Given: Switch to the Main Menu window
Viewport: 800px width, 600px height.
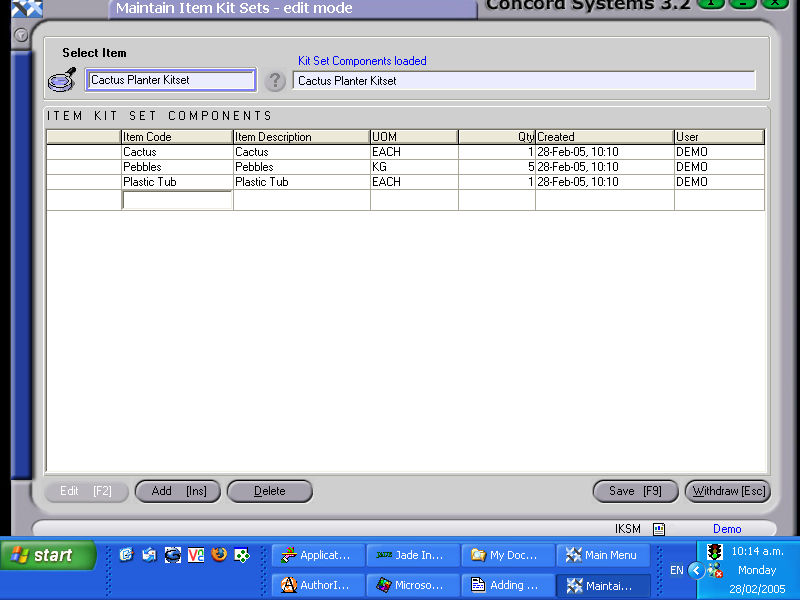Looking at the screenshot, I should pyautogui.click(x=603, y=555).
